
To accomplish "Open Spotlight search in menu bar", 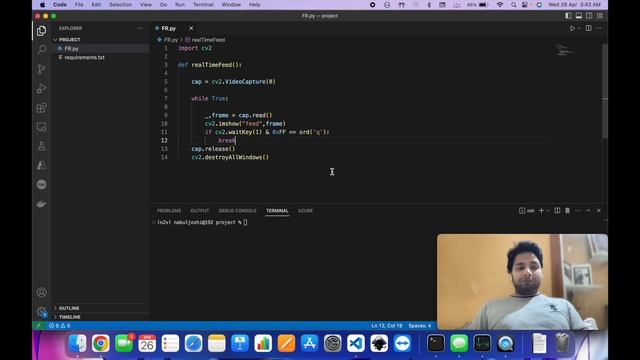I will (513, 4).
